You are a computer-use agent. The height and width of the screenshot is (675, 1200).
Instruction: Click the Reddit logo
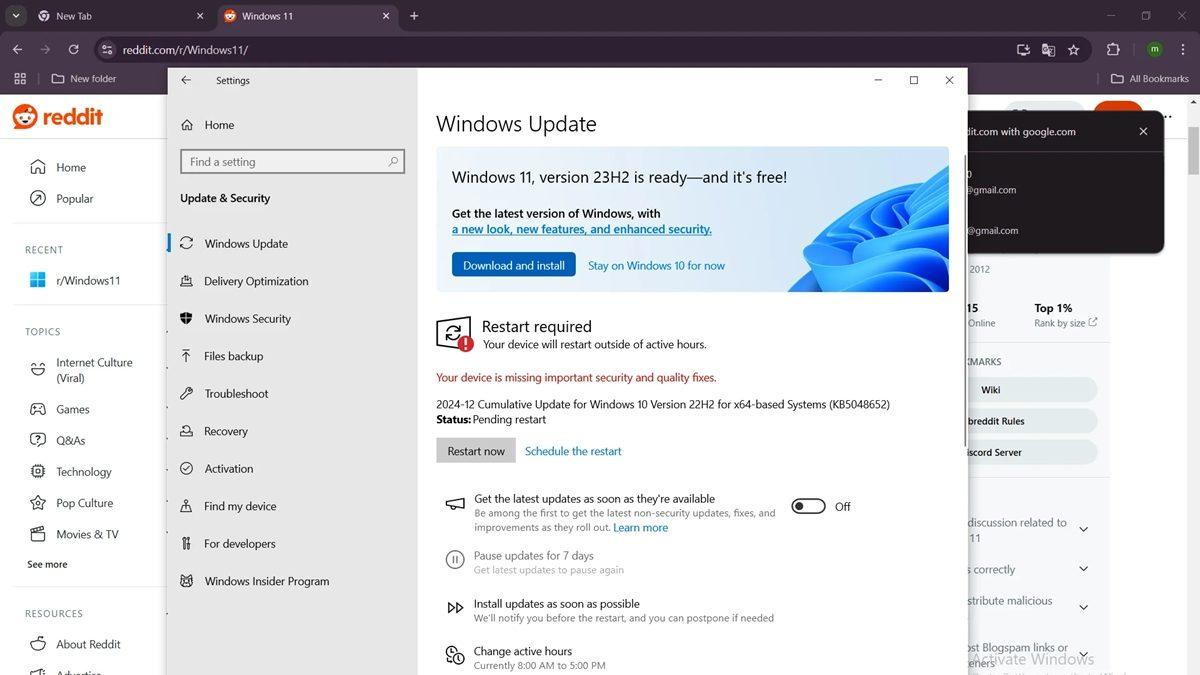(x=58, y=117)
